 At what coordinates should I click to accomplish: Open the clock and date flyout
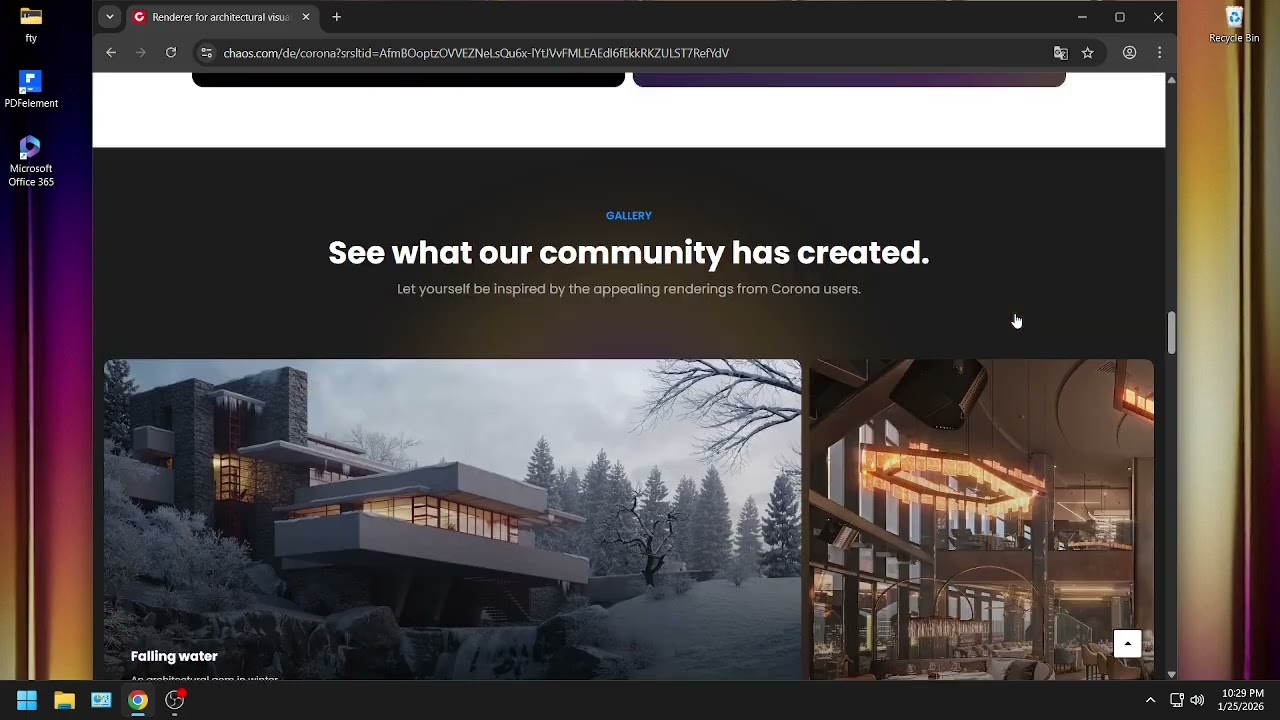click(x=1242, y=700)
